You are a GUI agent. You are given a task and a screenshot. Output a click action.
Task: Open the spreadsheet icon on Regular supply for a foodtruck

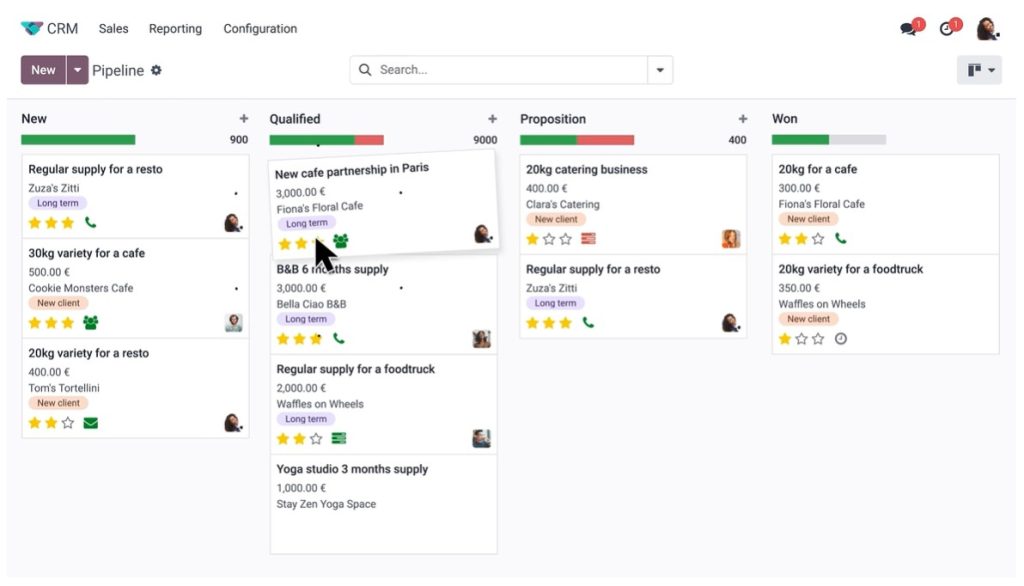coord(338,438)
